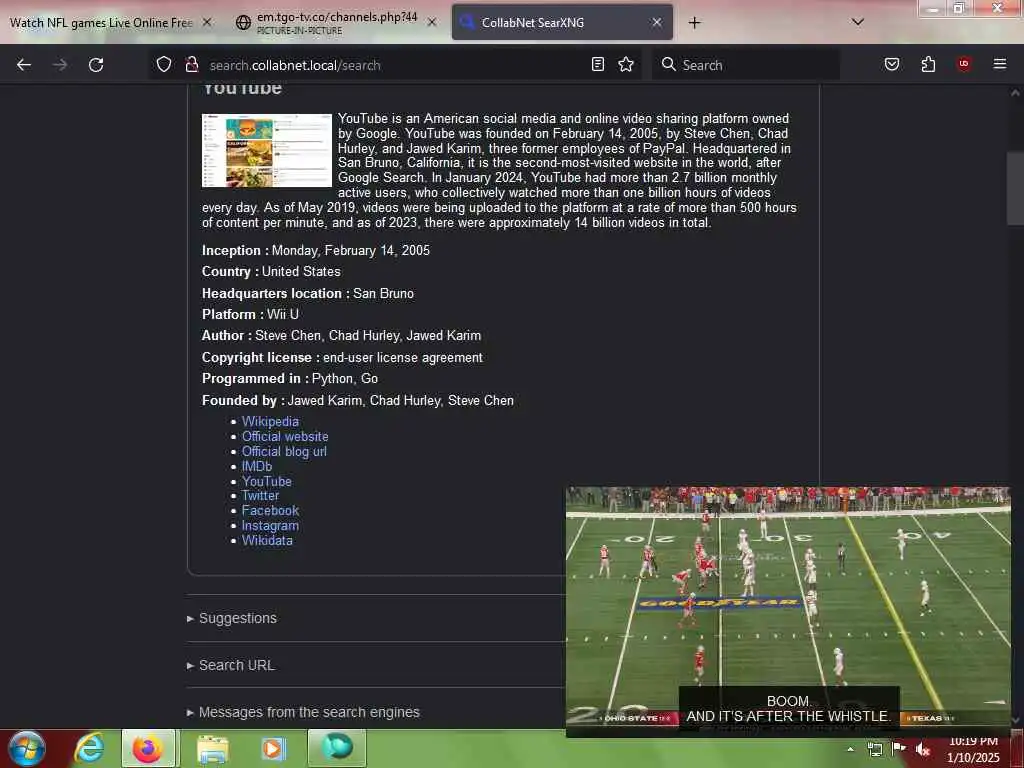The width and height of the screenshot is (1024, 768).
Task: Toggle reader view in address bar
Action: pos(598,64)
